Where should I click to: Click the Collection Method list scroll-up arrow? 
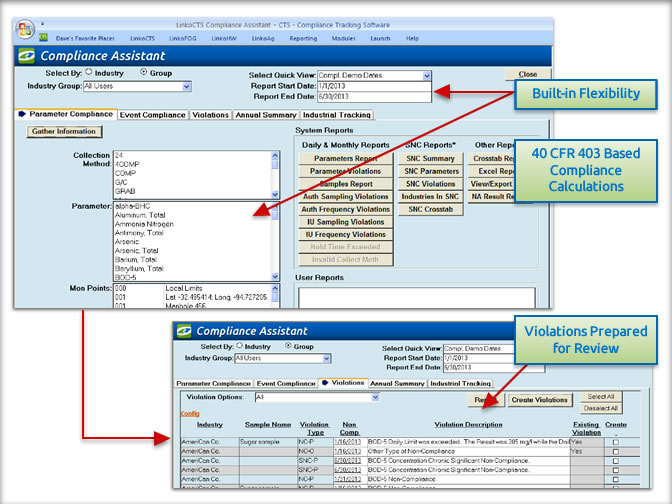[x=275, y=155]
